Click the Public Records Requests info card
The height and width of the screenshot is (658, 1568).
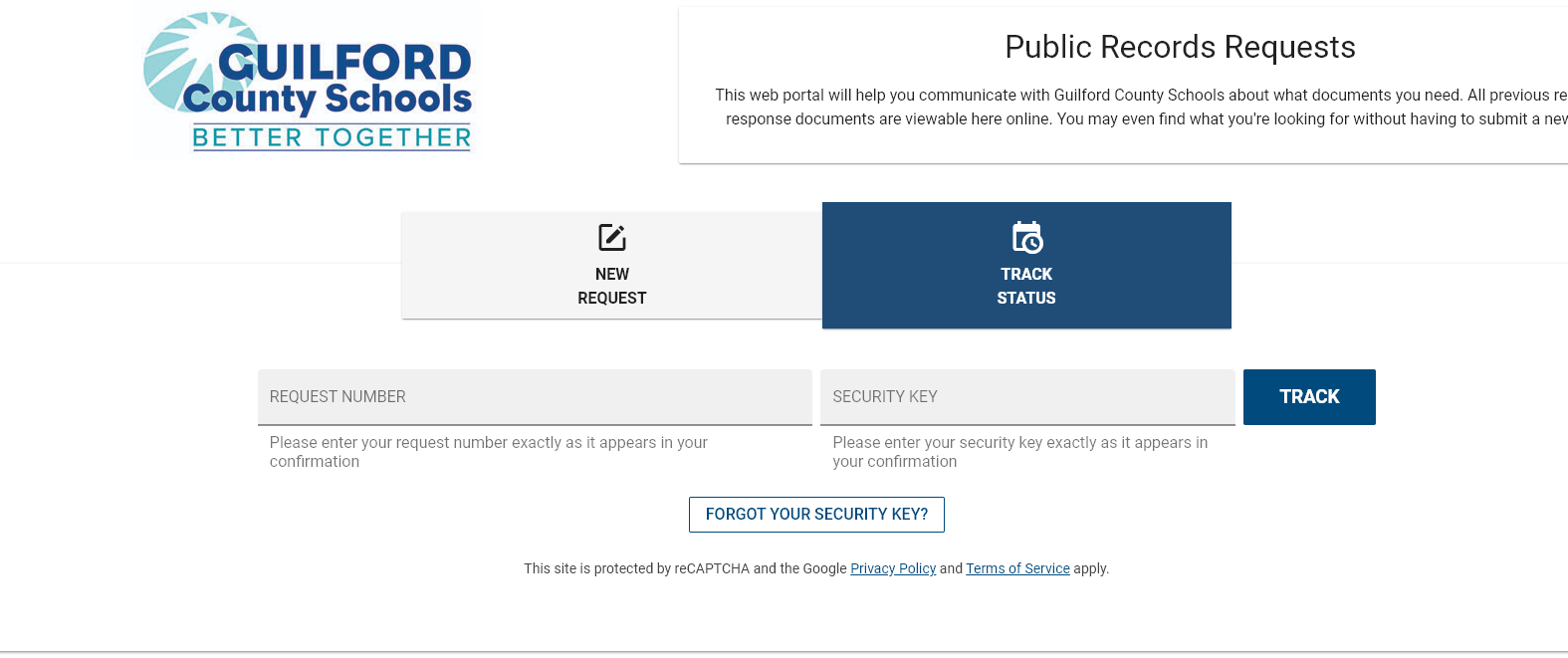(x=1123, y=86)
